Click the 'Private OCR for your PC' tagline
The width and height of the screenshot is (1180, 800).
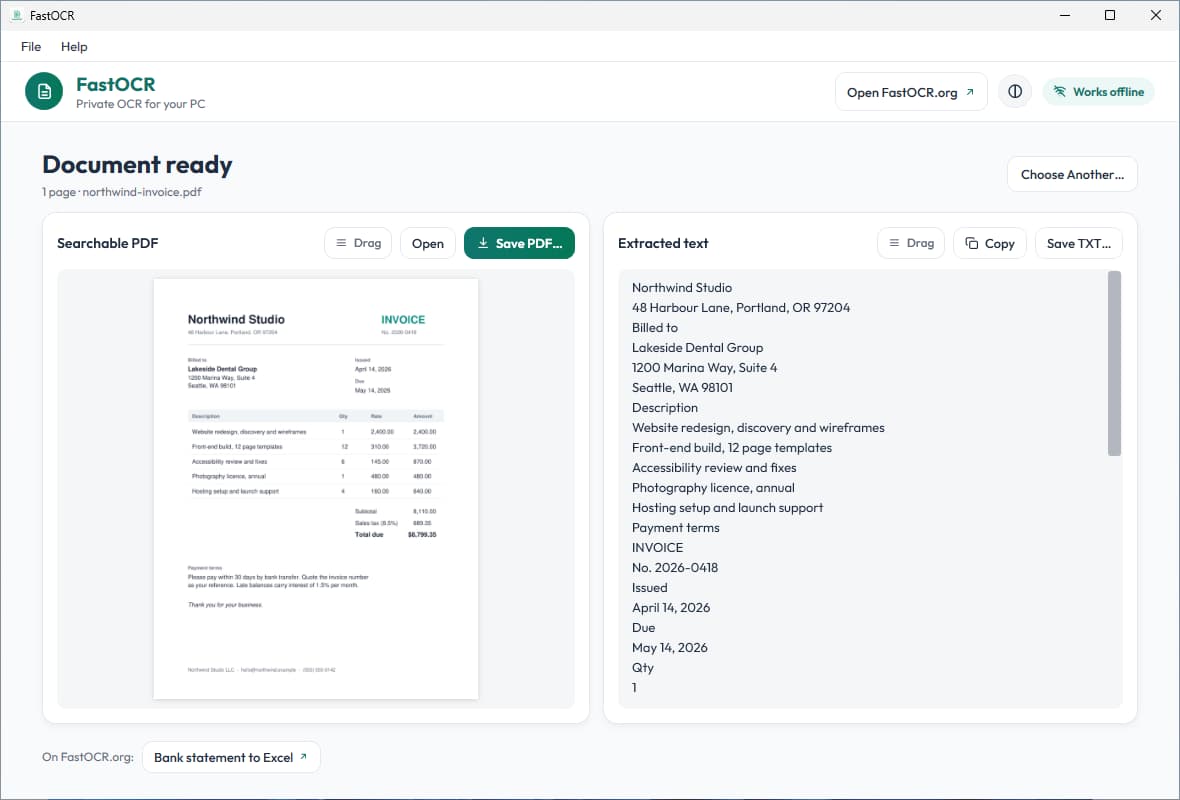(141, 104)
